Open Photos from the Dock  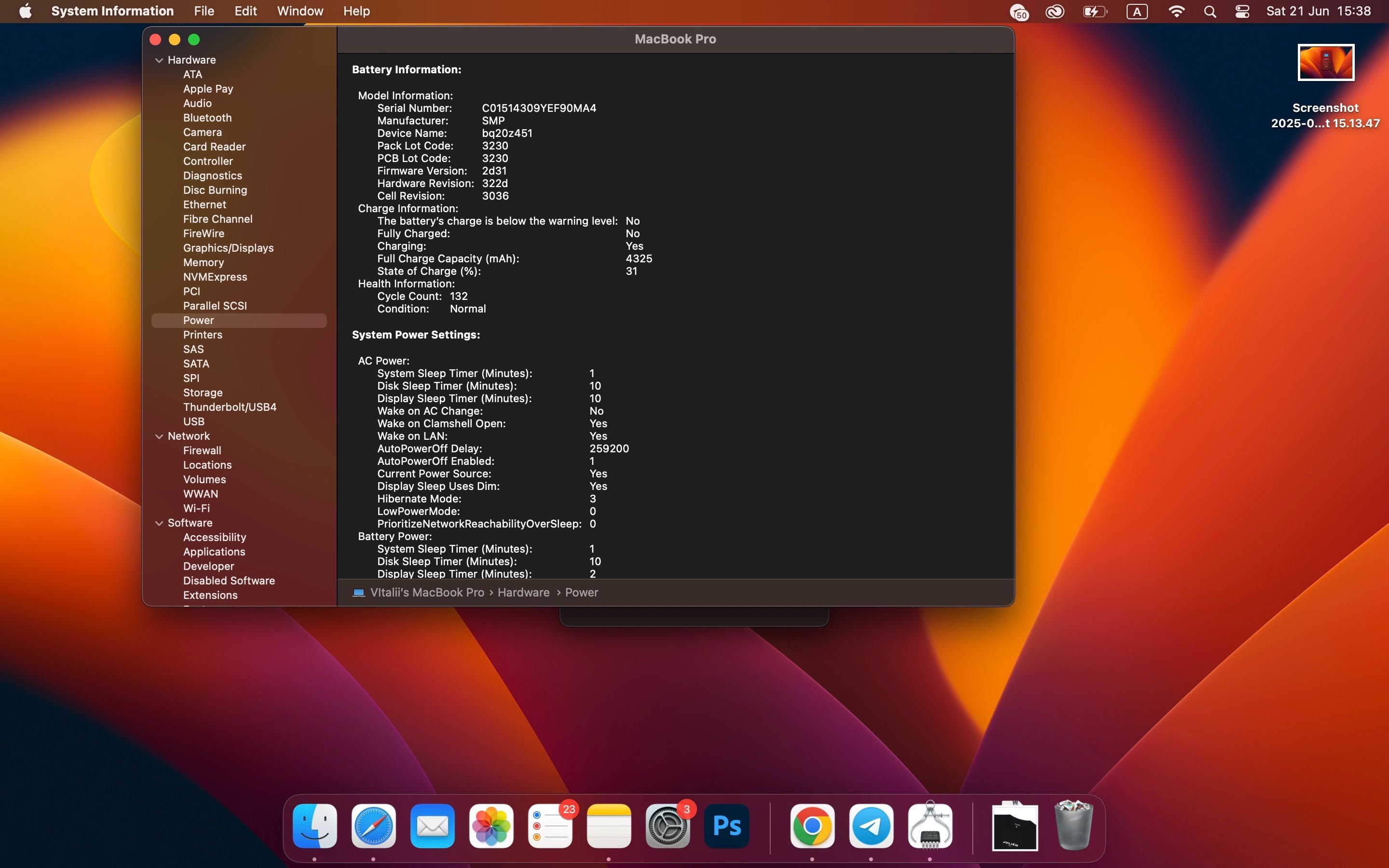(x=491, y=826)
